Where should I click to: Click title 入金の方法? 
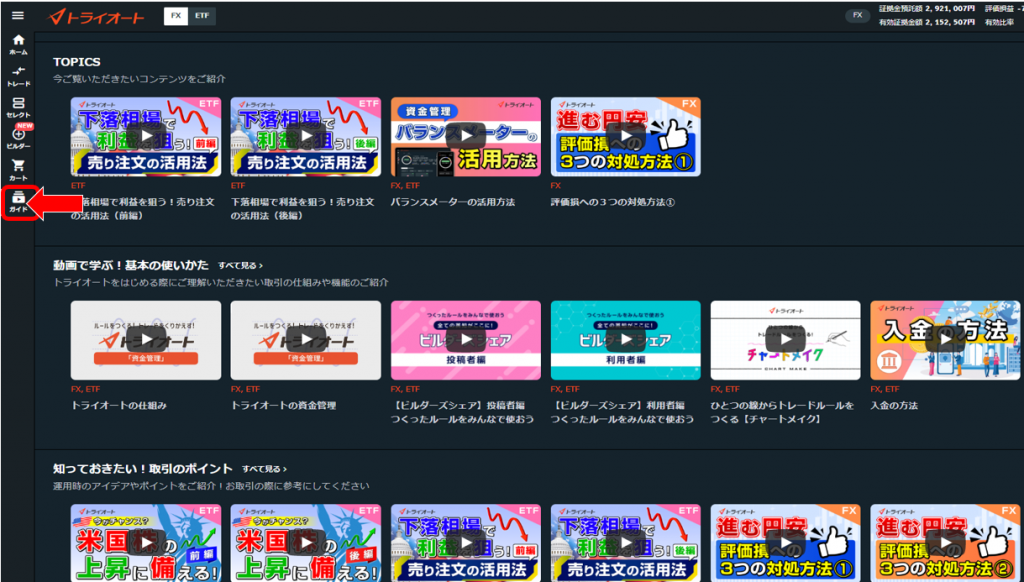894,406
